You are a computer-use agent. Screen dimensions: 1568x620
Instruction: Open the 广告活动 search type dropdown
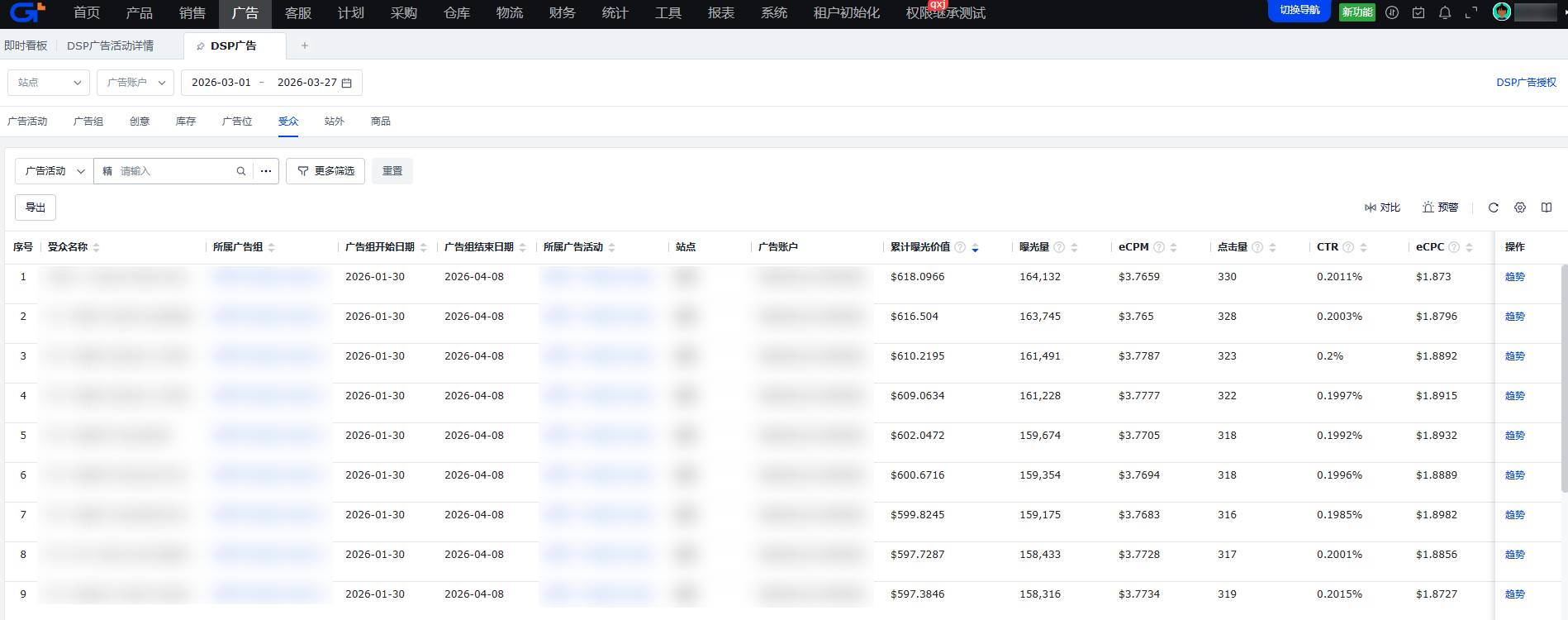[55, 171]
